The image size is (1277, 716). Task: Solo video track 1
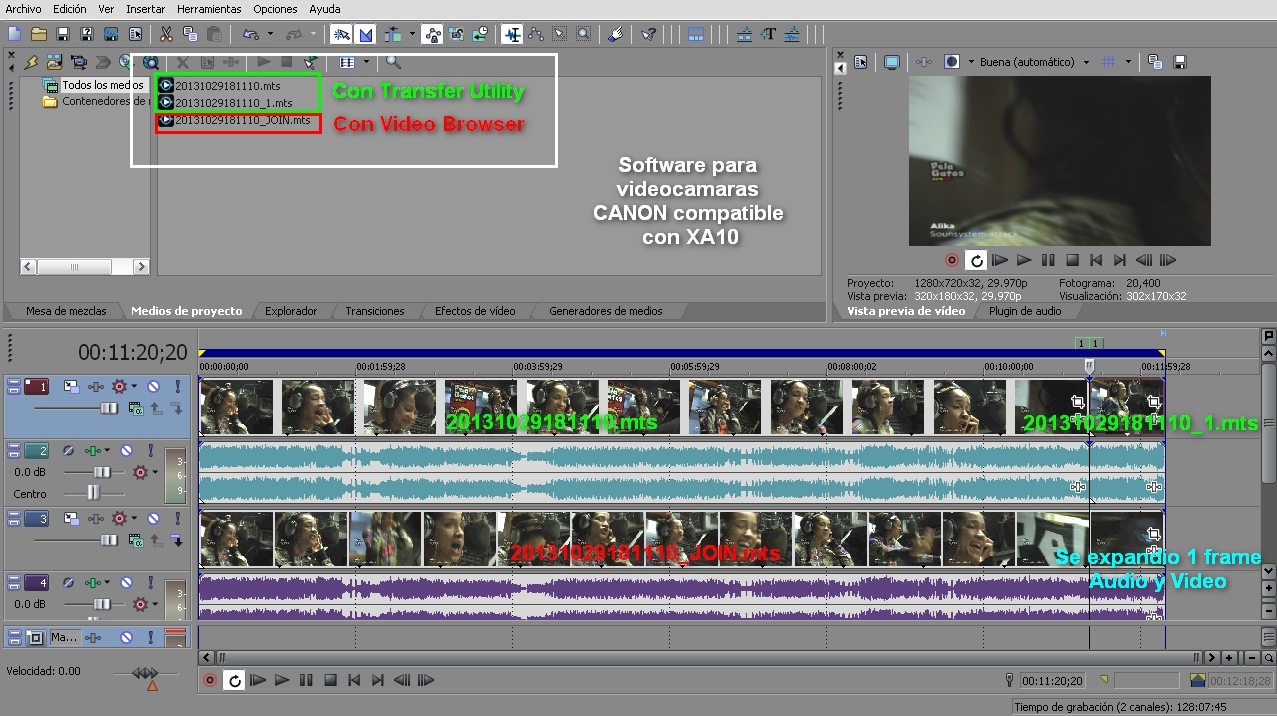point(178,386)
